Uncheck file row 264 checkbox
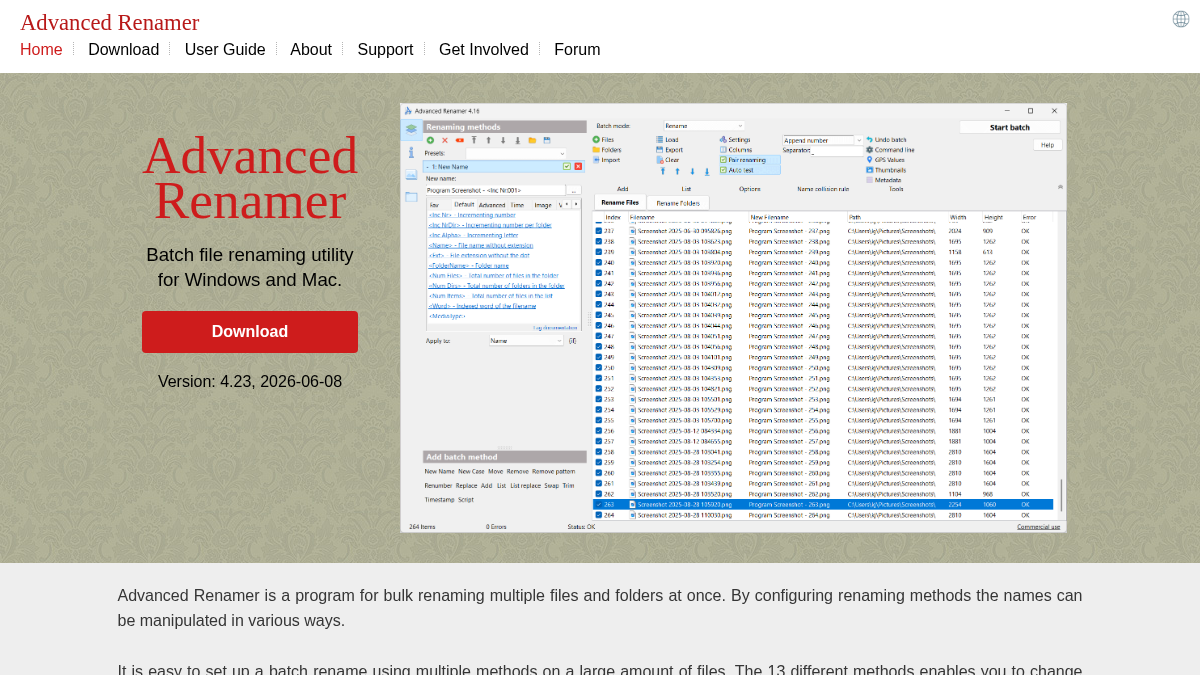The height and width of the screenshot is (675, 1200). click(x=599, y=515)
